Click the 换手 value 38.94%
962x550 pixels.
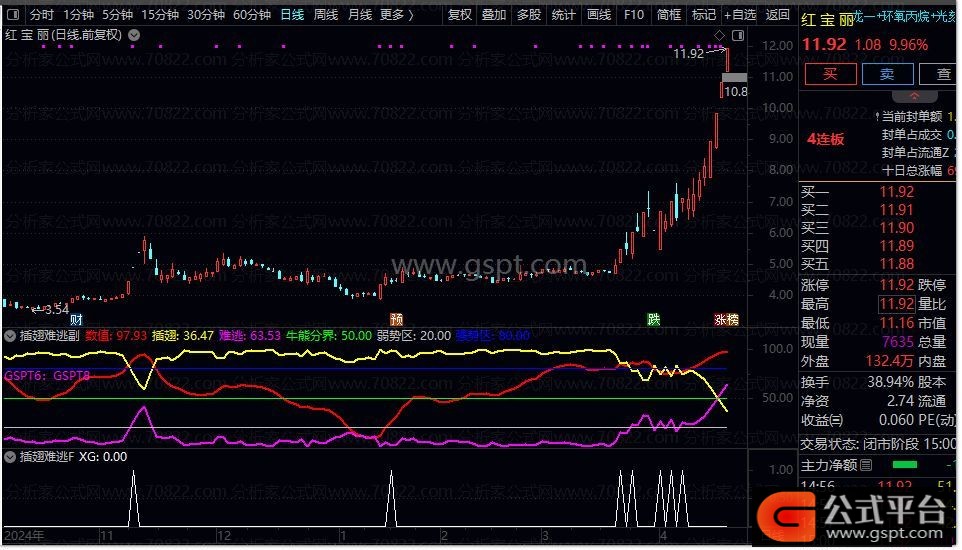[x=890, y=382]
